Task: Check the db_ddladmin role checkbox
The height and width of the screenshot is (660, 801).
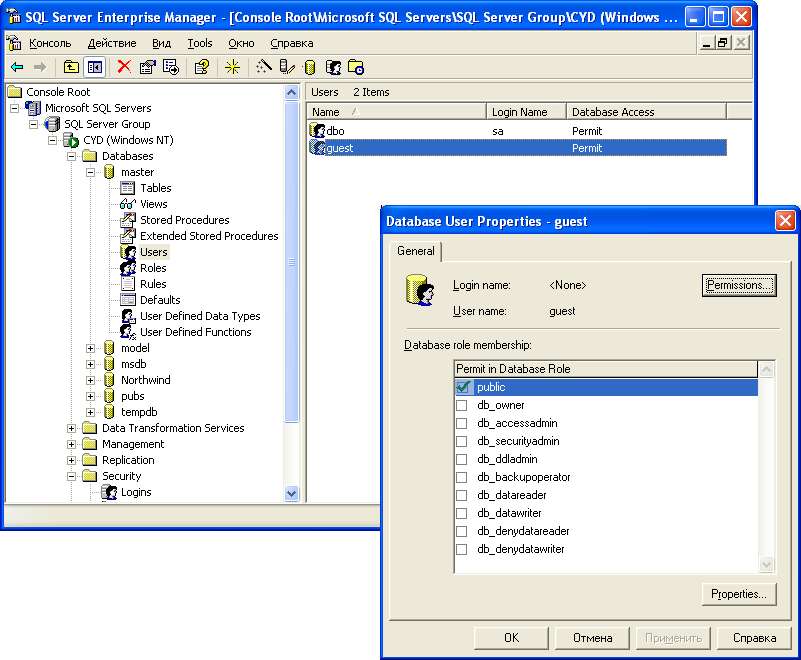Action: point(462,459)
